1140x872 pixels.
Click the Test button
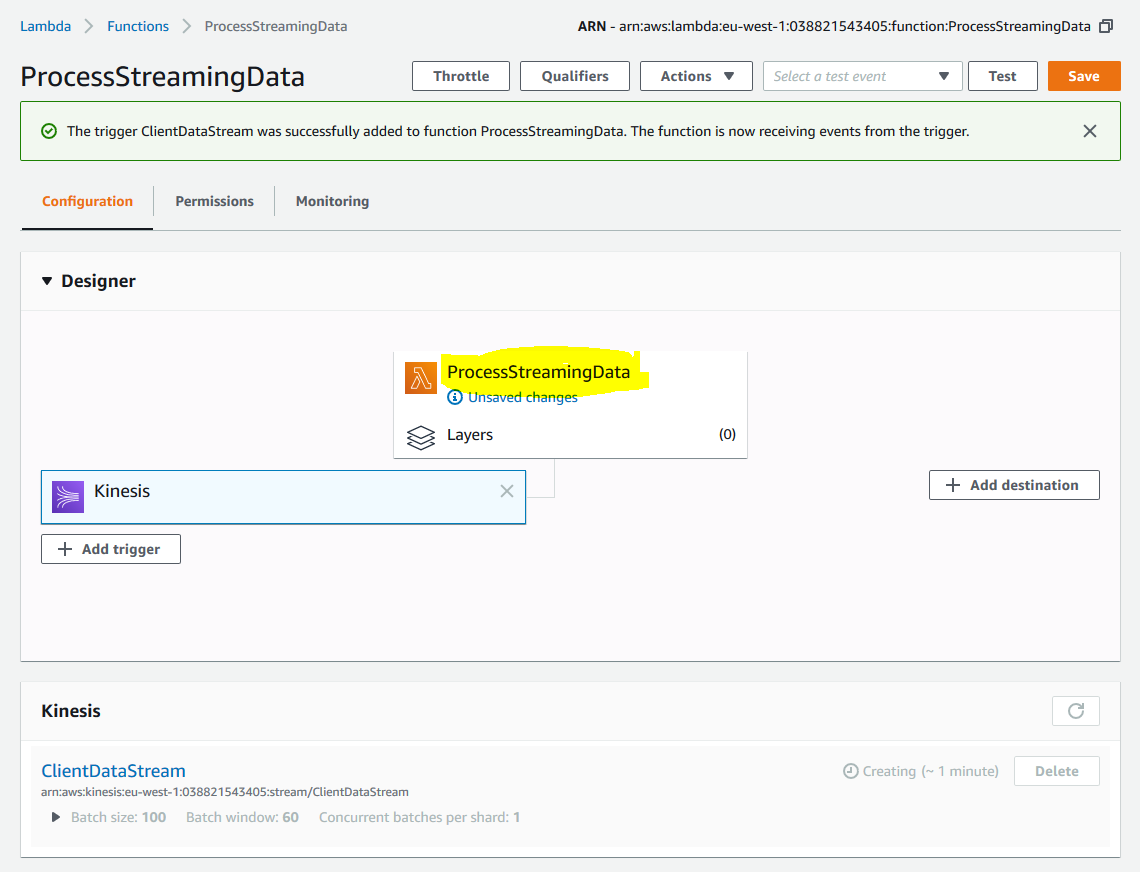(1003, 76)
